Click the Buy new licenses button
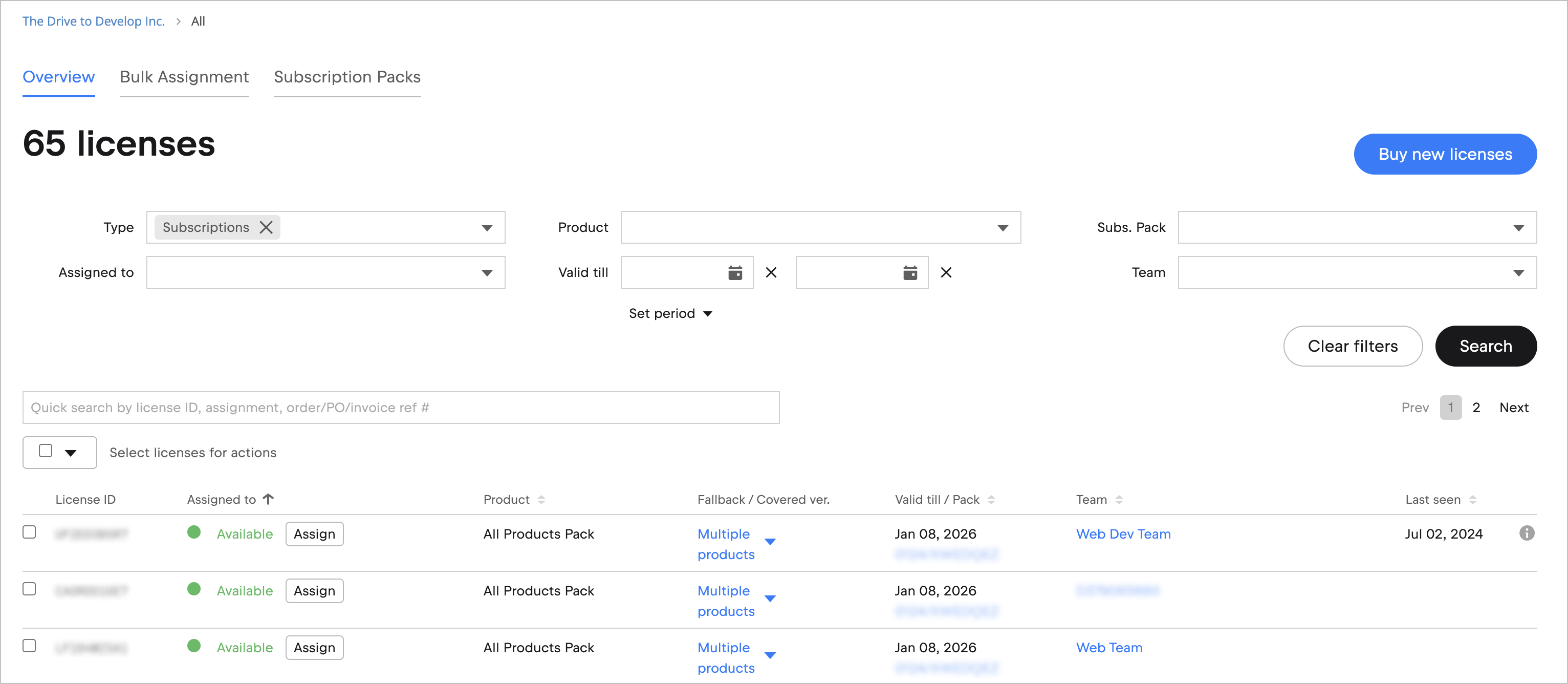This screenshot has height=684, width=1568. tap(1445, 154)
